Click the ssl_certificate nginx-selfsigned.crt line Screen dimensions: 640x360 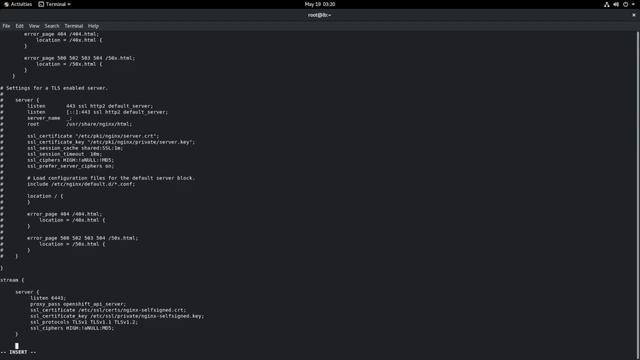point(108,310)
